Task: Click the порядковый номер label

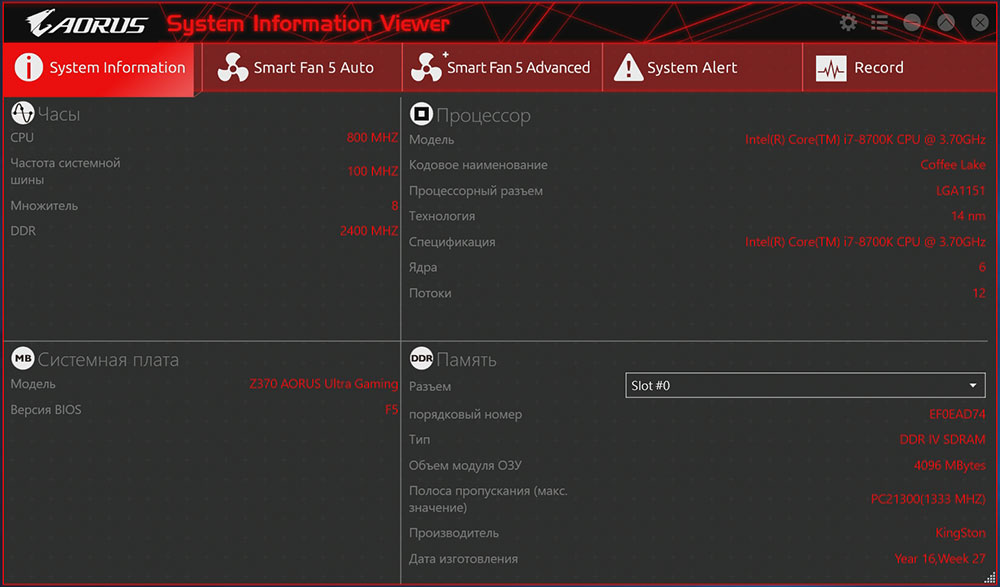Action: click(465, 414)
